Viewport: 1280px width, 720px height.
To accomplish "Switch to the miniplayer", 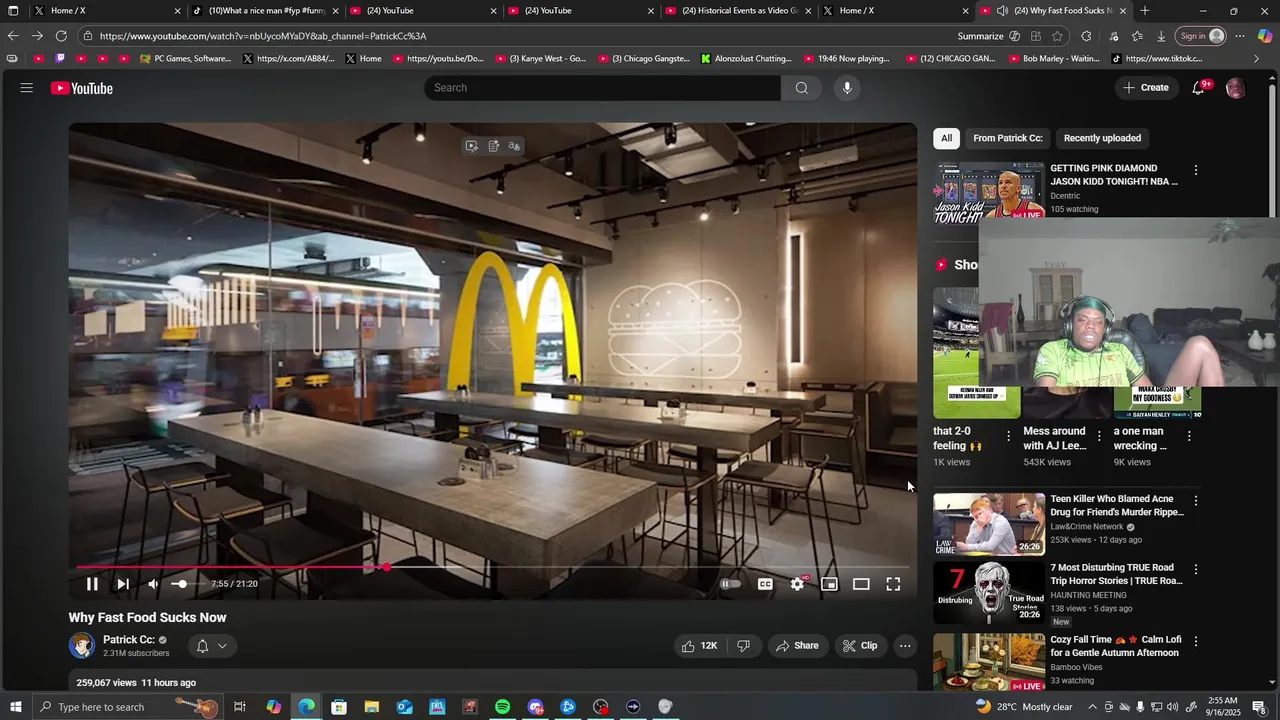I will (x=829, y=584).
